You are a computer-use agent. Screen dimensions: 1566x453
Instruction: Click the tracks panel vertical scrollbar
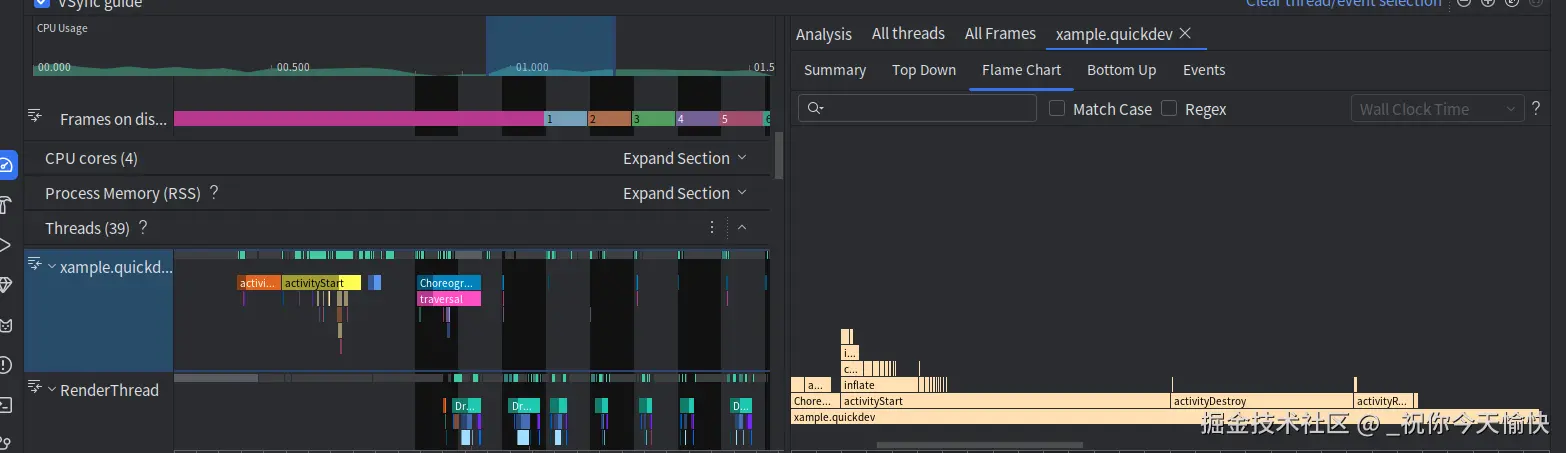[x=779, y=154]
